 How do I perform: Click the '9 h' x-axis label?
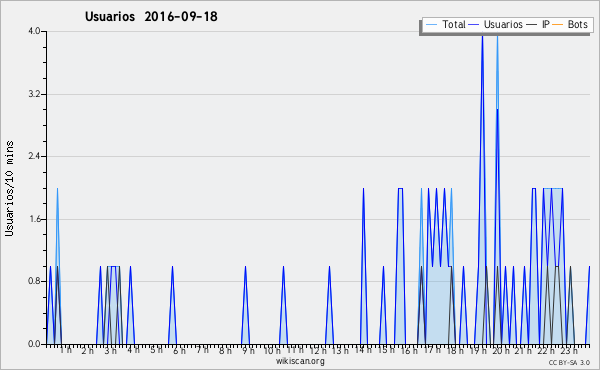248,350
